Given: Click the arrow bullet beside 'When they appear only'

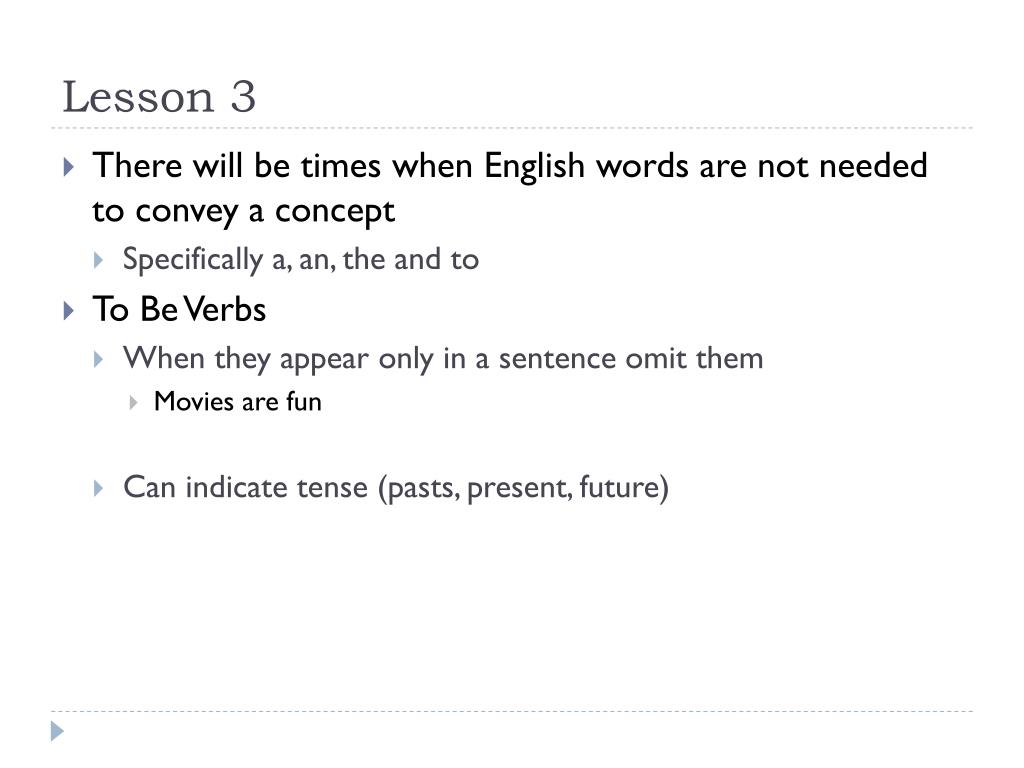Looking at the screenshot, I should click(x=99, y=359).
